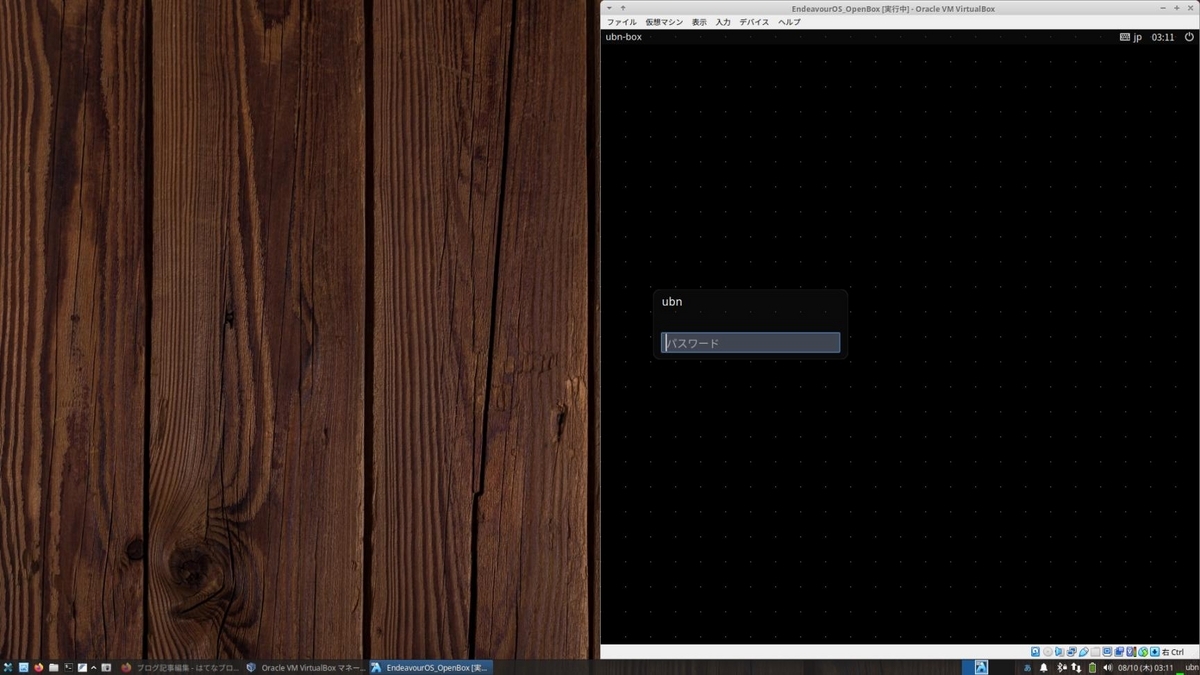Open the デバイス menu
1200x675 pixels.
coord(754,22)
